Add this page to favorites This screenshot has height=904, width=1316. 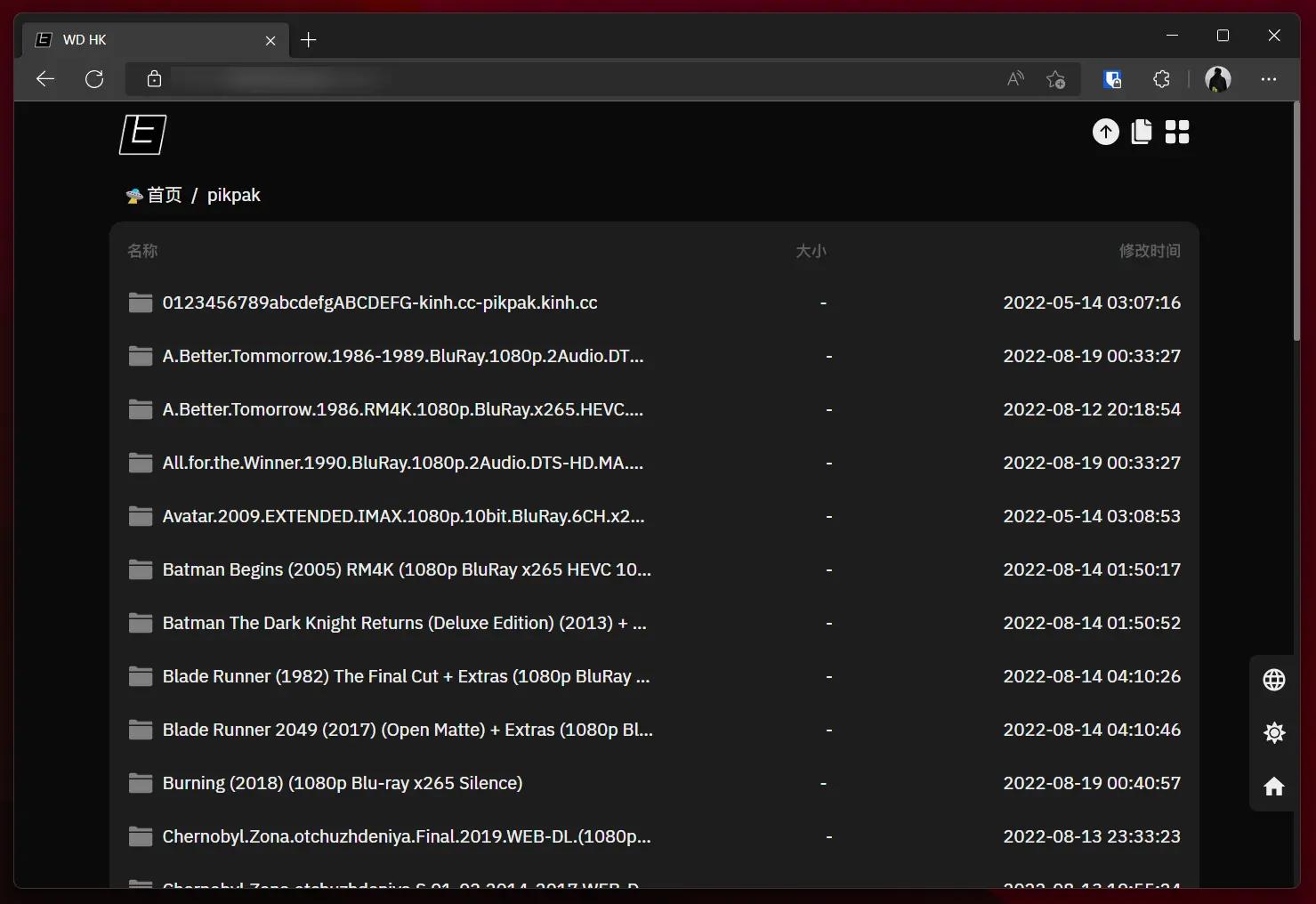1055,79
